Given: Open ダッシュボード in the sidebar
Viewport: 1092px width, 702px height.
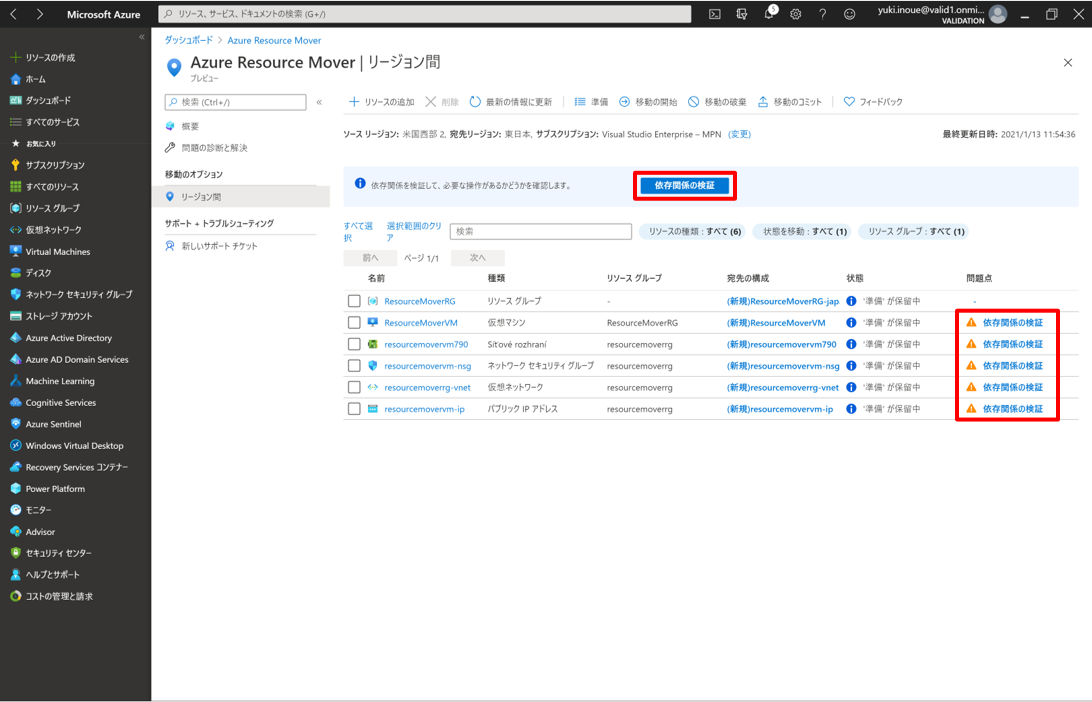Looking at the screenshot, I should click(x=40, y=100).
